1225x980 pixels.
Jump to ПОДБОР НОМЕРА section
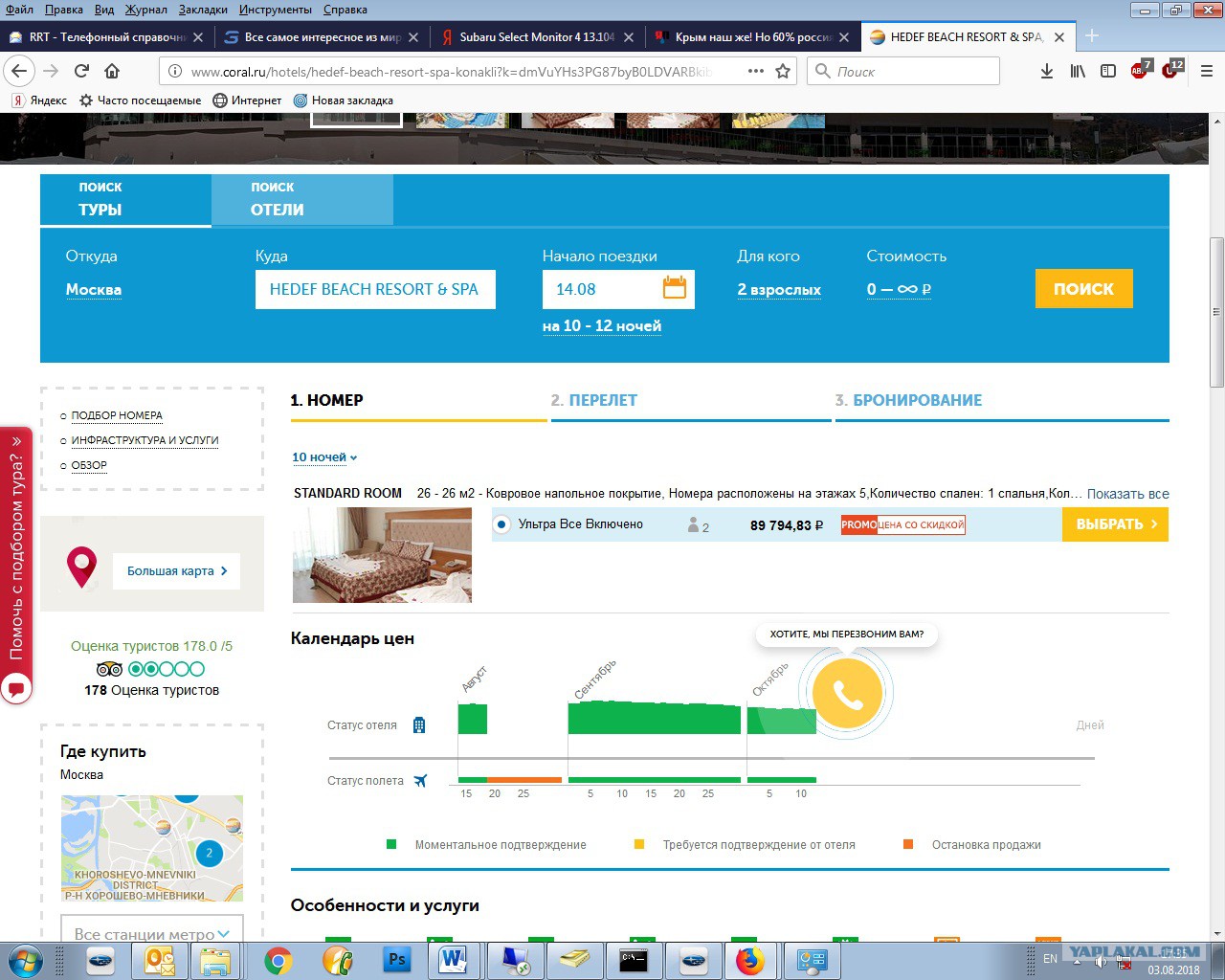point(117,415)
